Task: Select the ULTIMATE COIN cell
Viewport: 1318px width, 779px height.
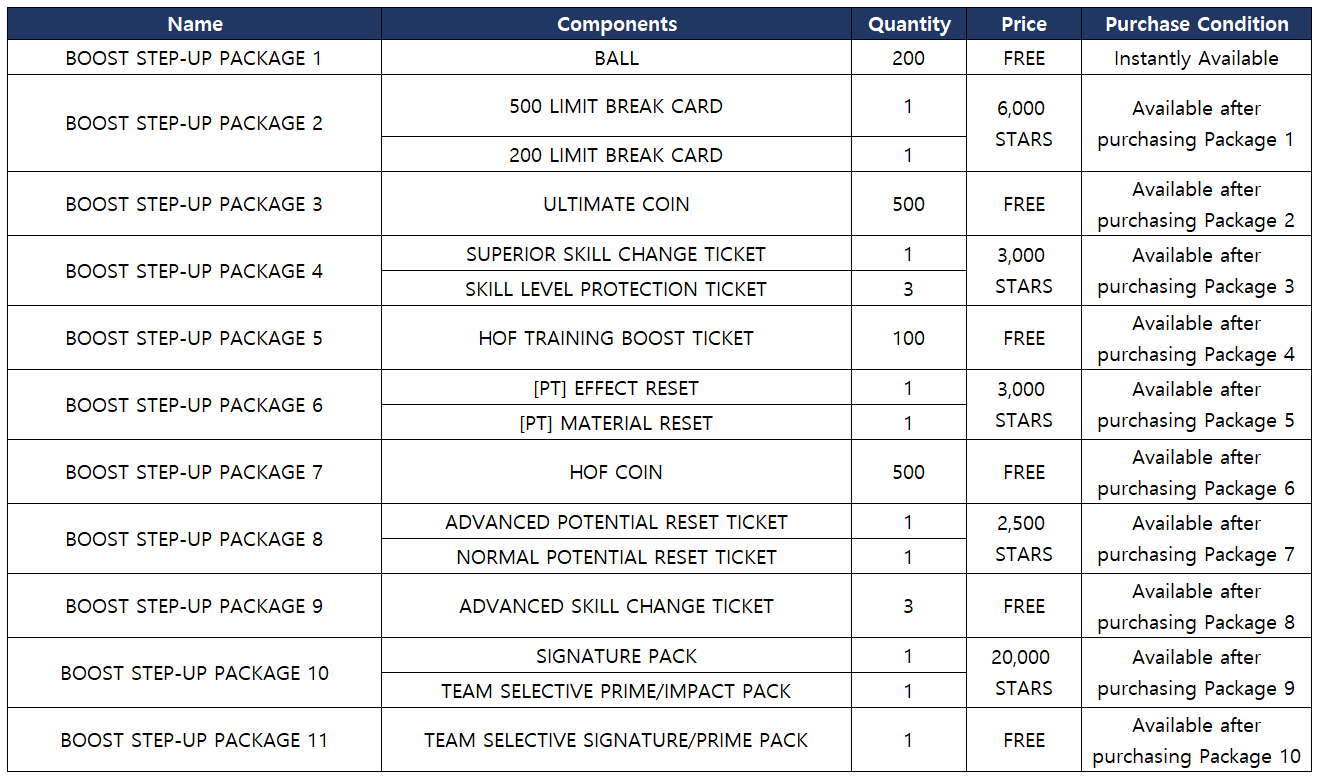Action: click(616, 204)
